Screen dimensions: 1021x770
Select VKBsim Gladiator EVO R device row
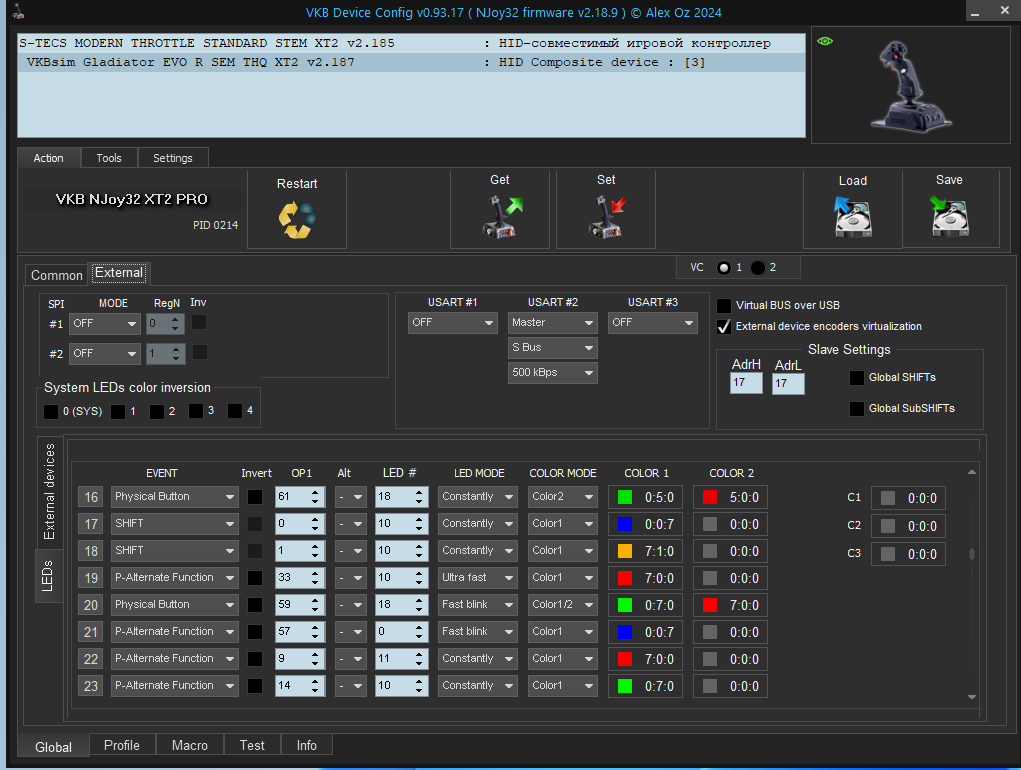pyautogui.click(x=411, y=62)
